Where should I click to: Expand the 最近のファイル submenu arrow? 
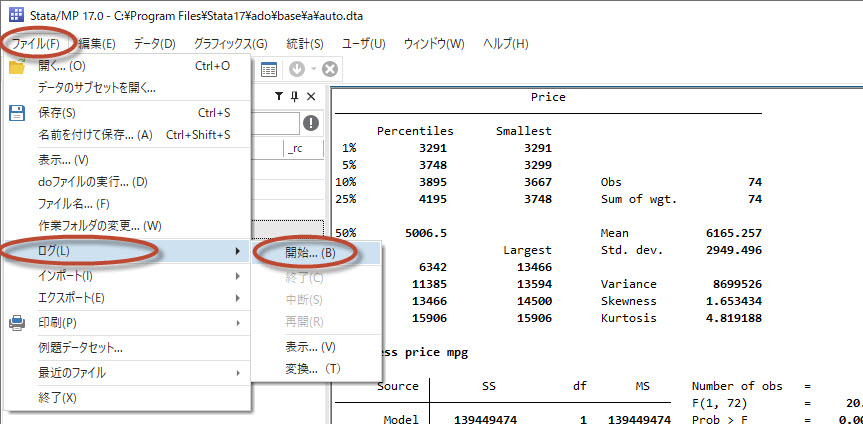[x=238, y=373]
